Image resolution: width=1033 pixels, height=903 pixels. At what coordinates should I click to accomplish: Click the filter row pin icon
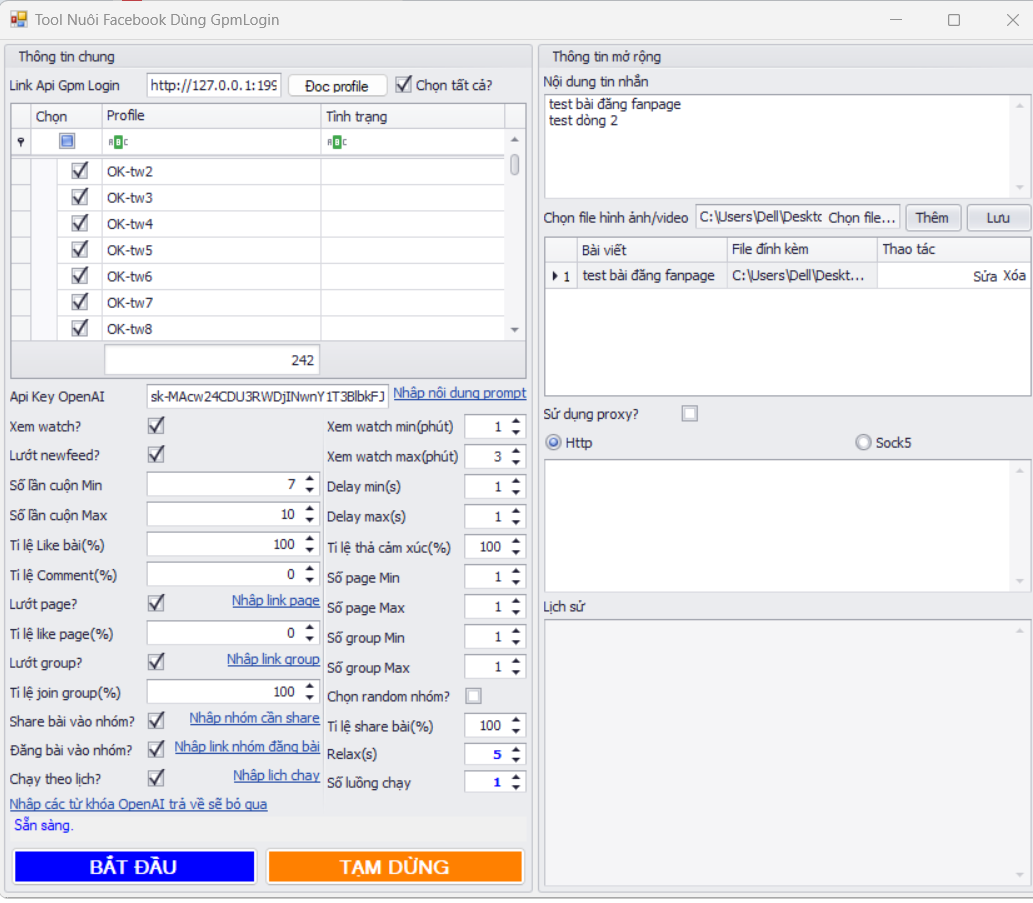(21, 142)
